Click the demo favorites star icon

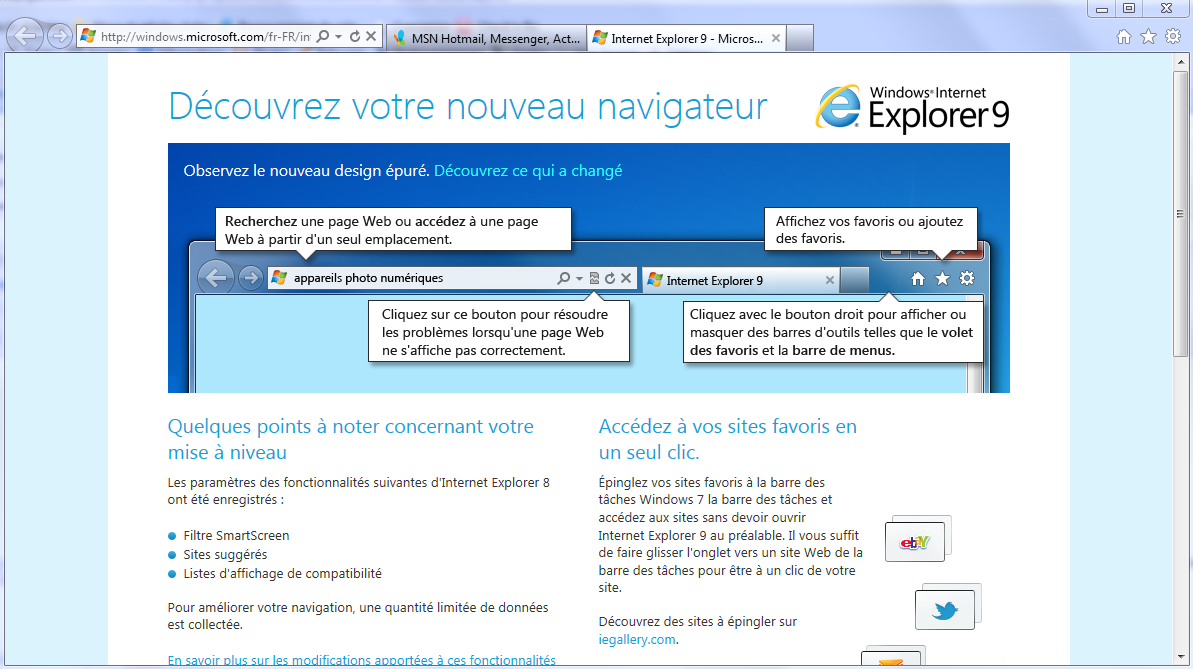click(943, 279)
